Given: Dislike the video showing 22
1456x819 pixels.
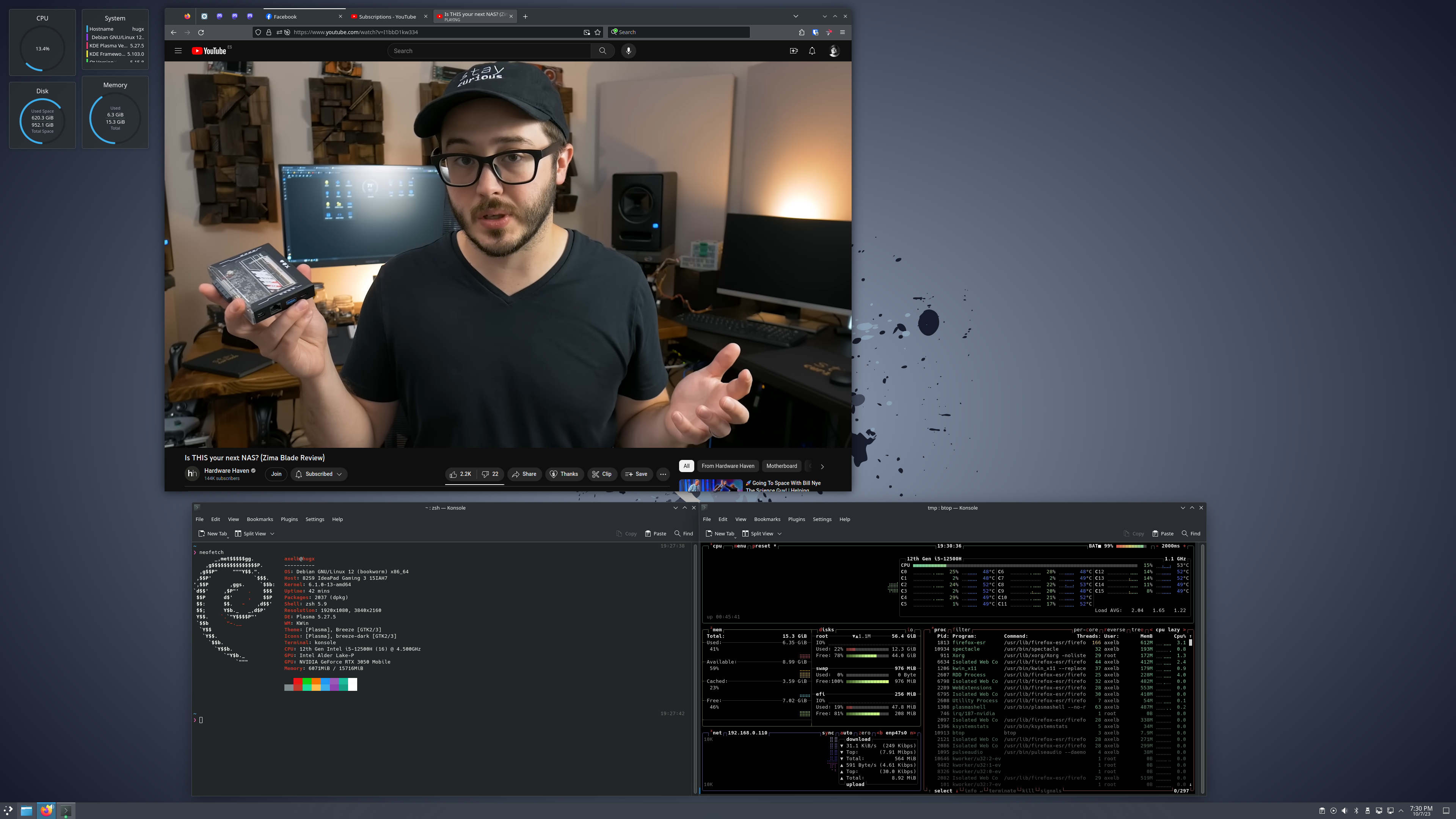Looking at the screenshot, I should click(x=490, y=474).
